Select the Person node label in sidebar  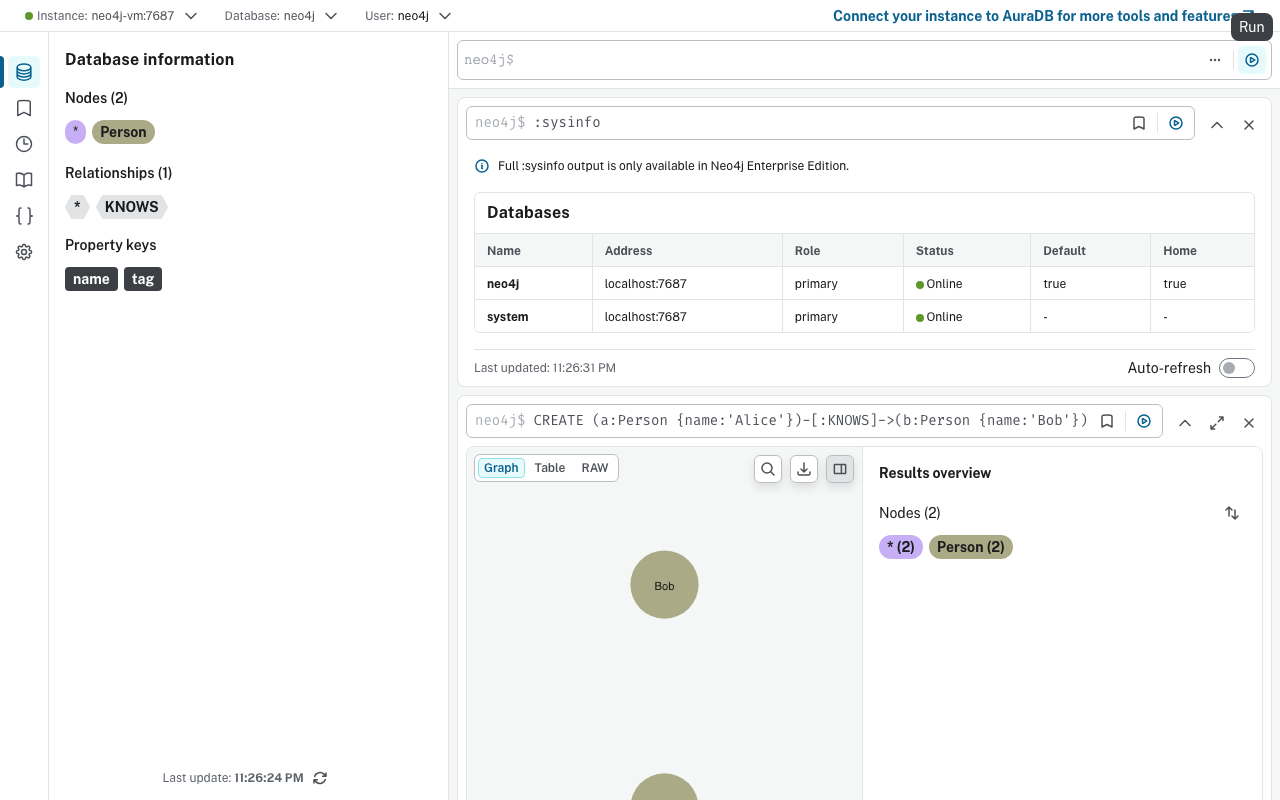coord(123,132)
